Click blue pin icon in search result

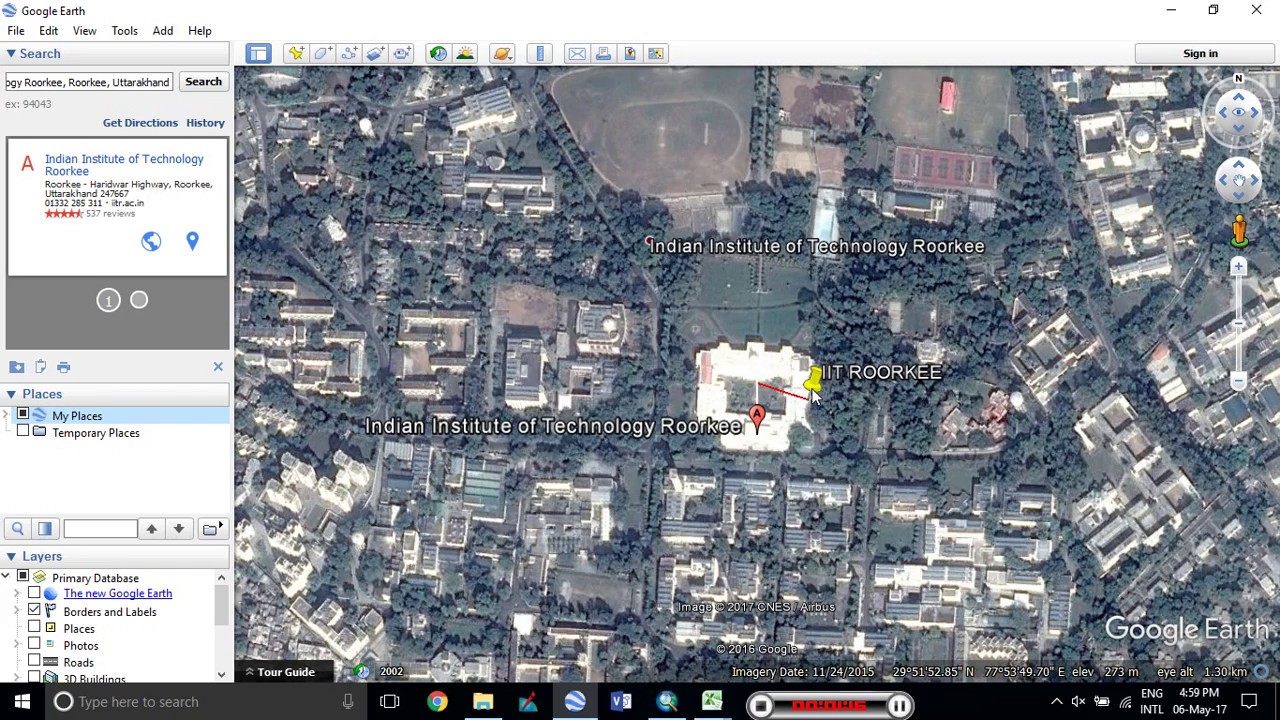tap(192, 241)
